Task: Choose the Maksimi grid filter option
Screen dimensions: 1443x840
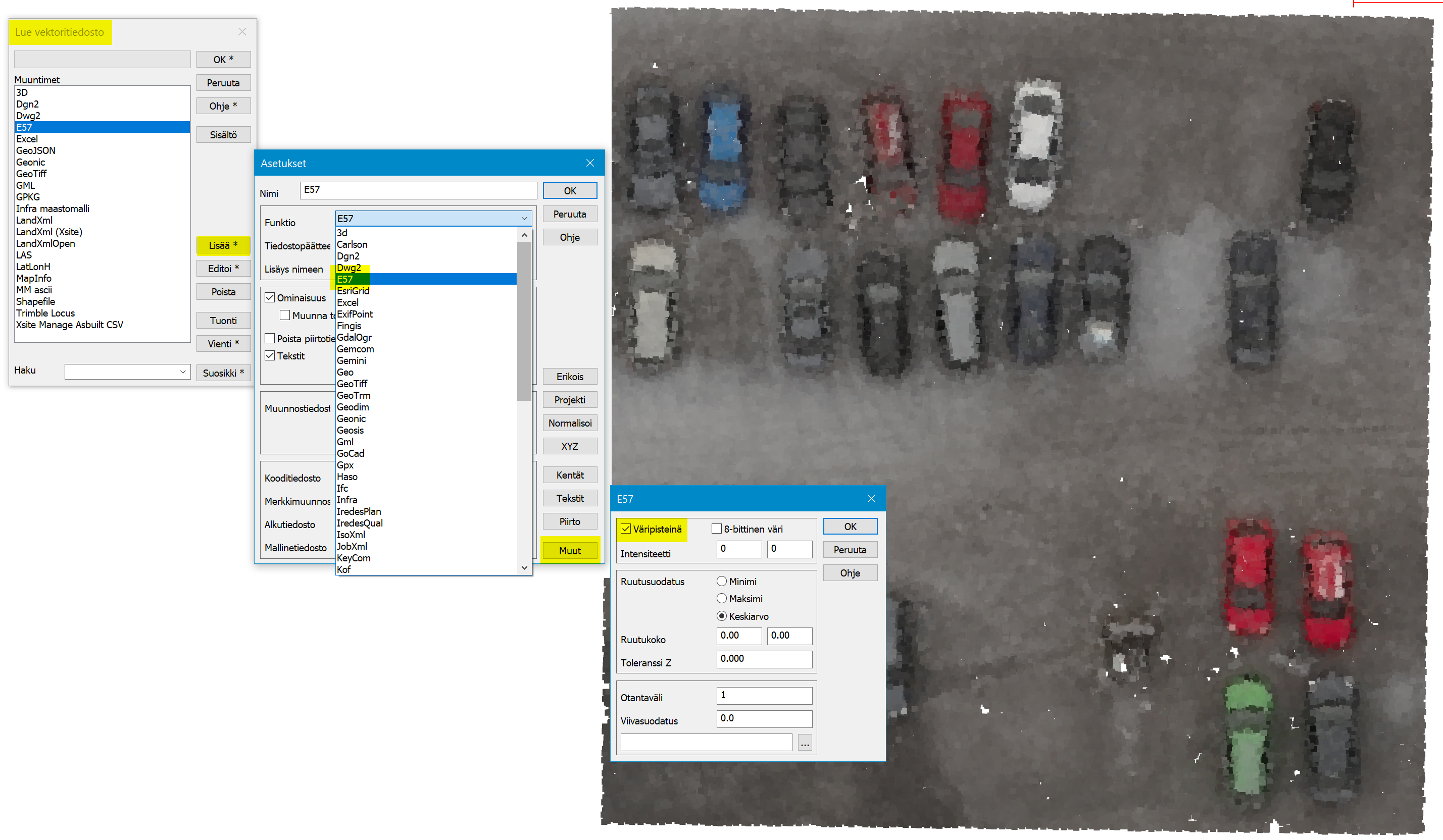Action: click(x=721, y=599)
